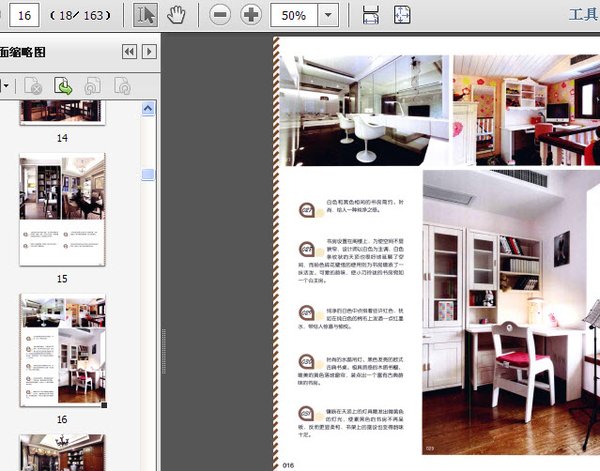The width and height of the screenshot is (600, 471).
Task: Click the thumbnail panel scrollbar handle
Action: click(148, 175)
